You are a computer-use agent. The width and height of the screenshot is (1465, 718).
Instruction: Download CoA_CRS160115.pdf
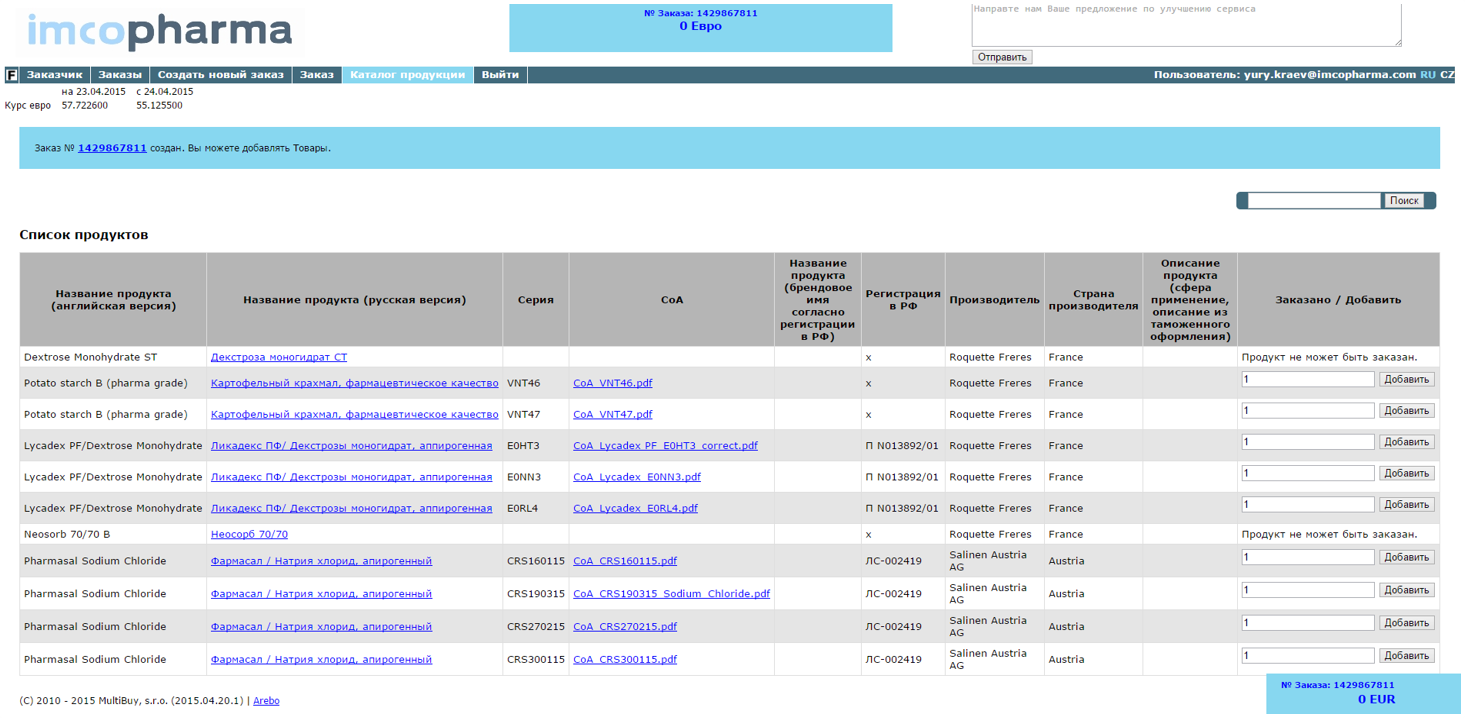(625, 561)
